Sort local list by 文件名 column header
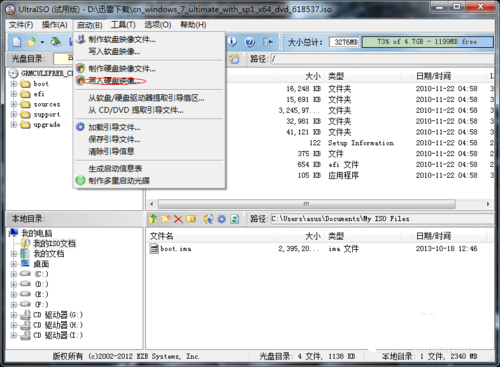The height and width of the screenshot is (367, 500). tap(210, 236)
